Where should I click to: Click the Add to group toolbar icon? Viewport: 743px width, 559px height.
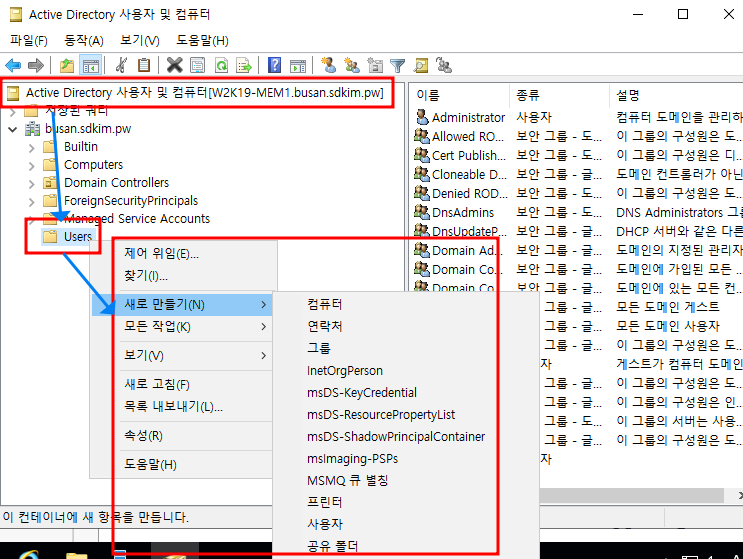[x=444, y=65]
